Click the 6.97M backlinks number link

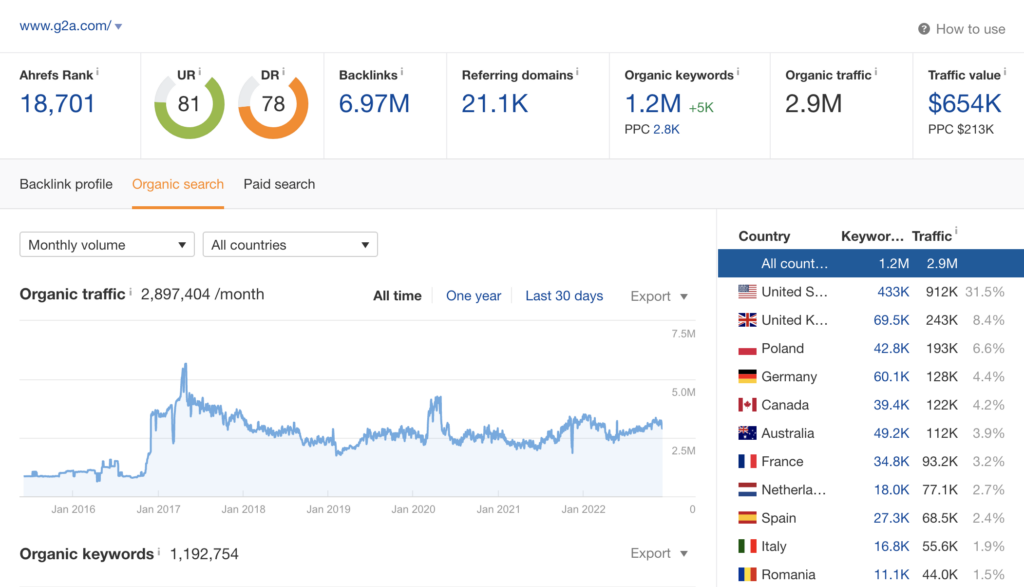click(374, 103)
